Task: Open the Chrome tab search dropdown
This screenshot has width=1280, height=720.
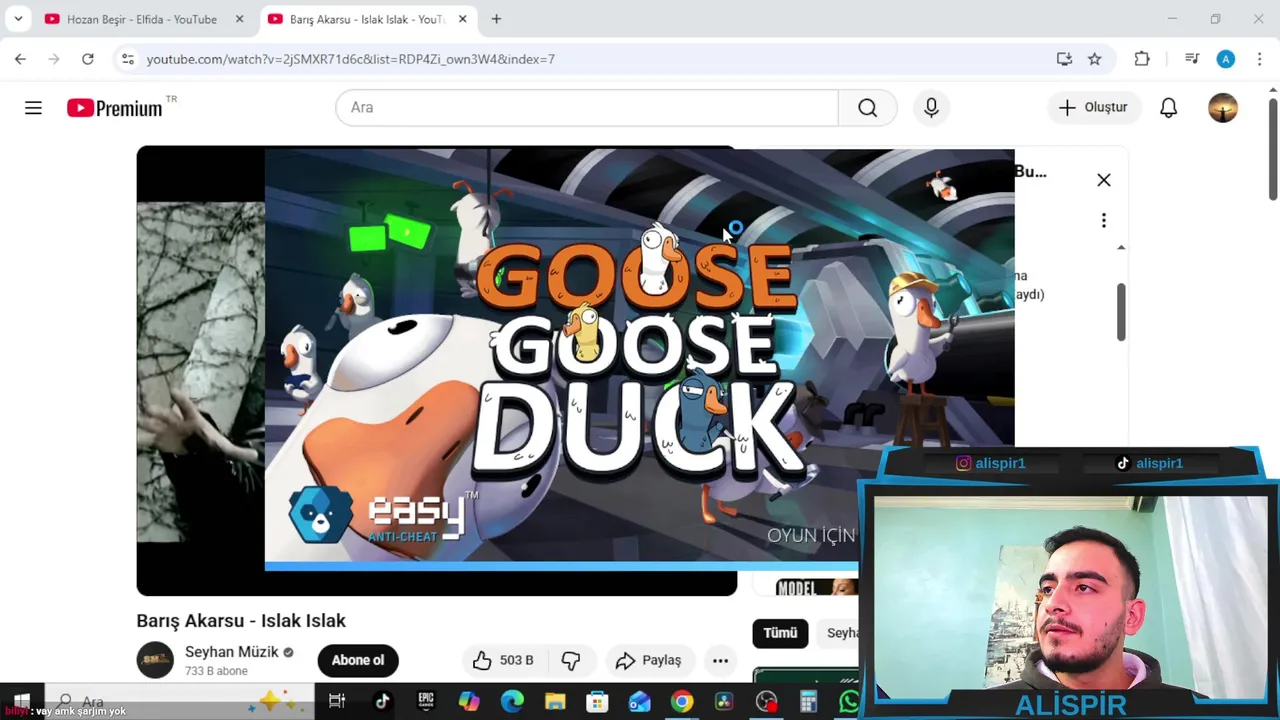Action: click(18, 19)
